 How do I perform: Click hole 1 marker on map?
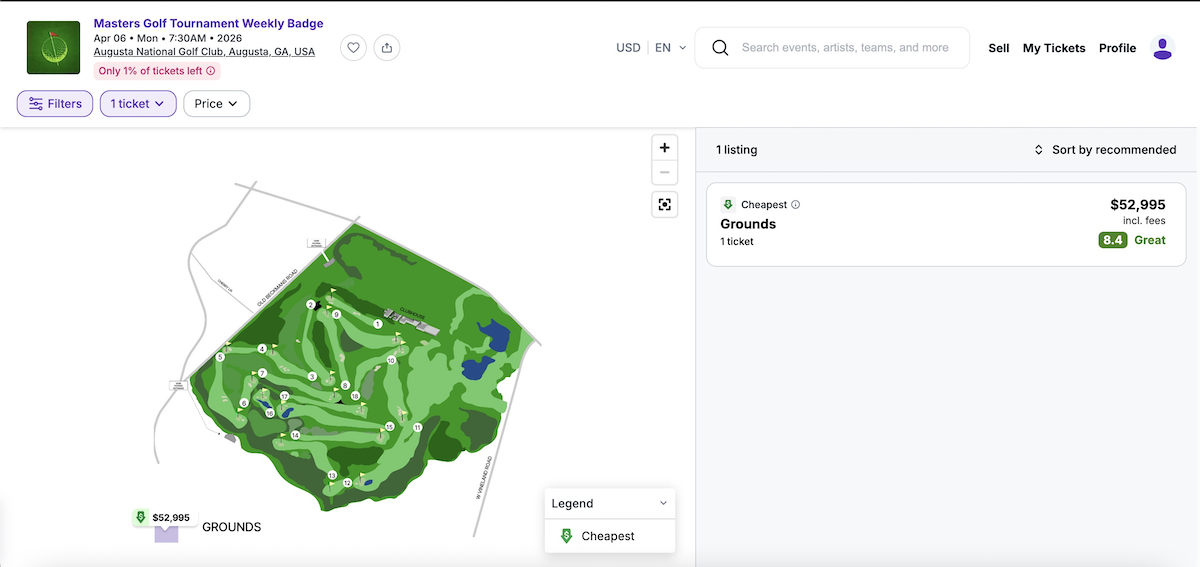pyautogui.click(x=378, y=324)
